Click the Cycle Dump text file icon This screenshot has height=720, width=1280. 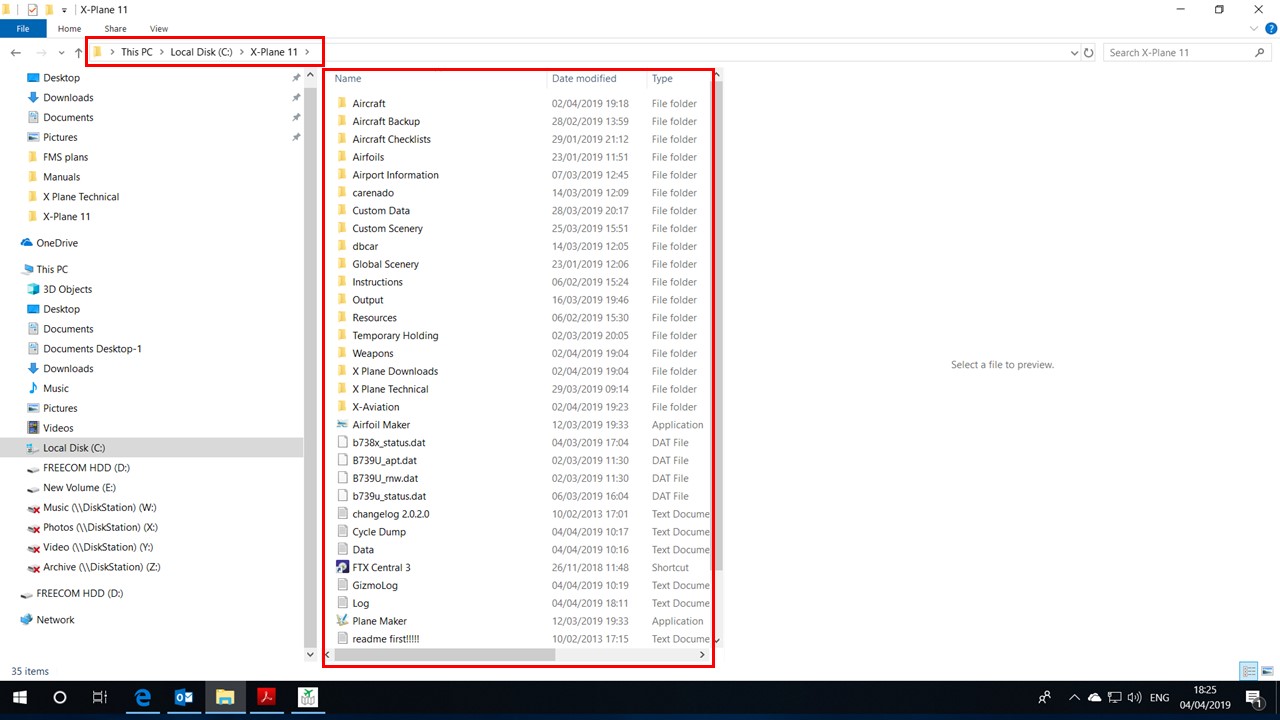(x=342, y=531)
